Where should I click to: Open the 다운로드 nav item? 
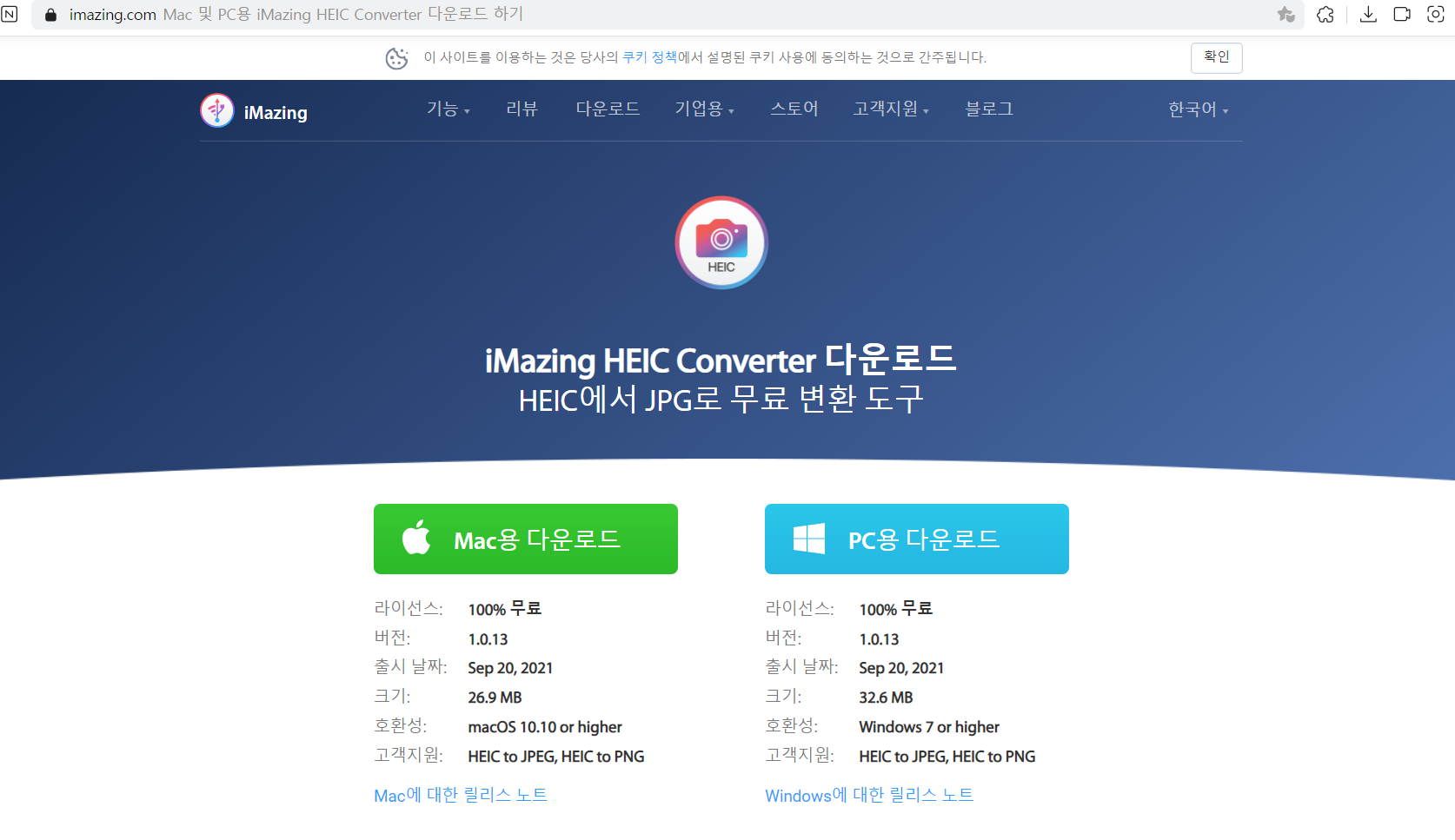[x=608, y=109]
